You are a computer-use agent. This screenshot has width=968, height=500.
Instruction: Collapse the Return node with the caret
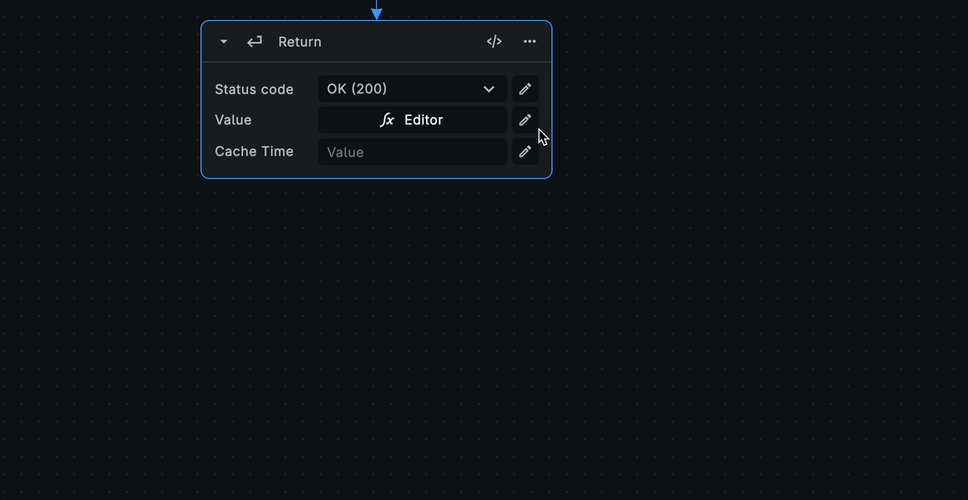click(x=223, y=42)
